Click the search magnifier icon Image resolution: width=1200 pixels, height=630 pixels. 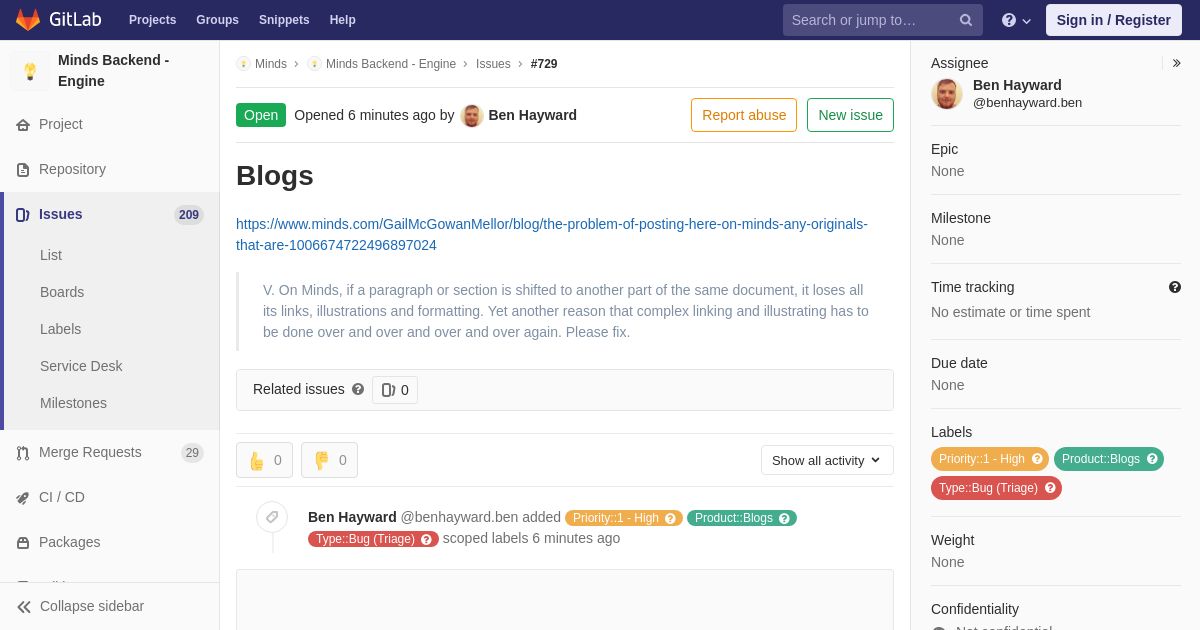(x=966, y=20)
